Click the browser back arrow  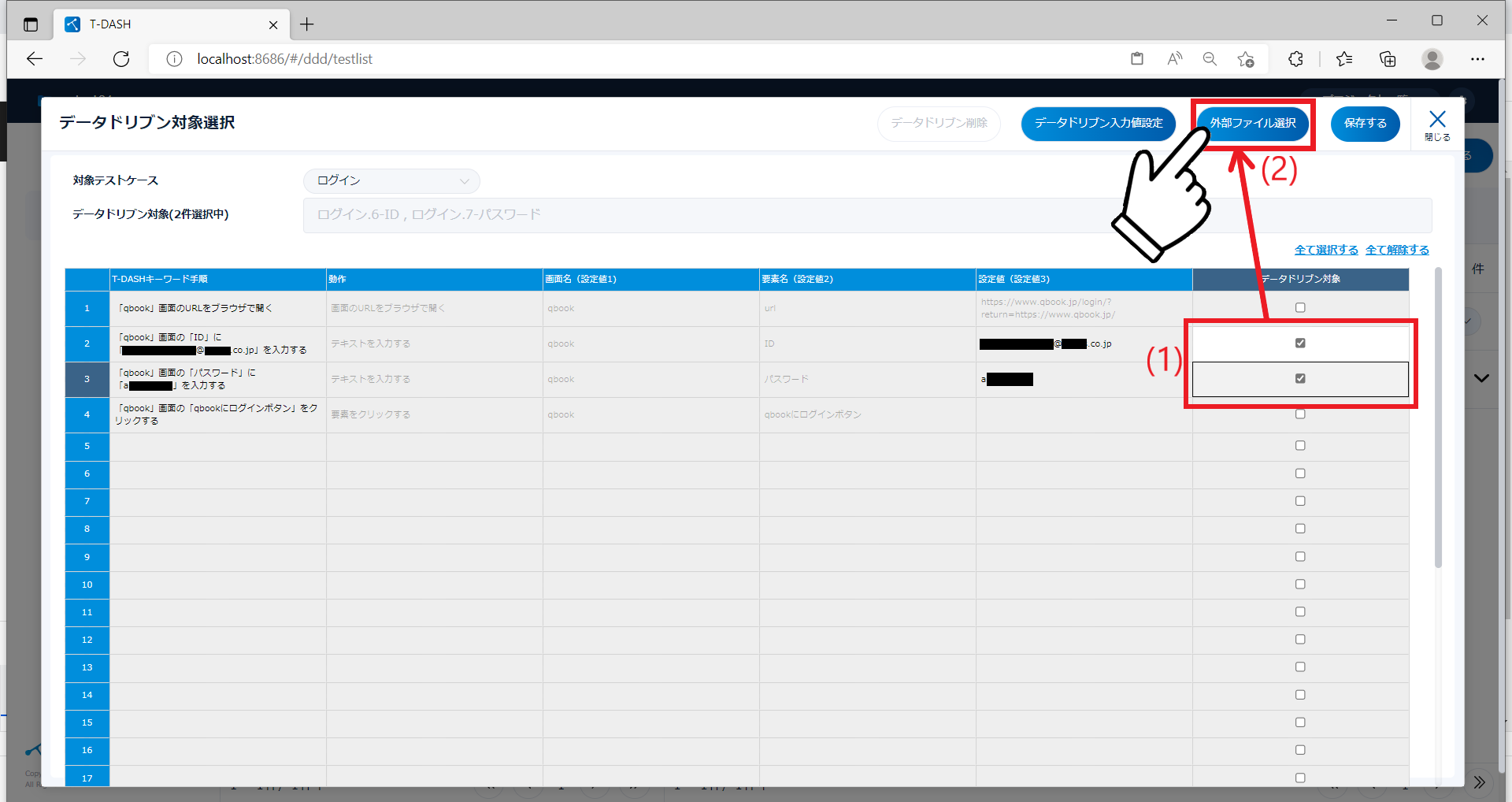[35, 59]
